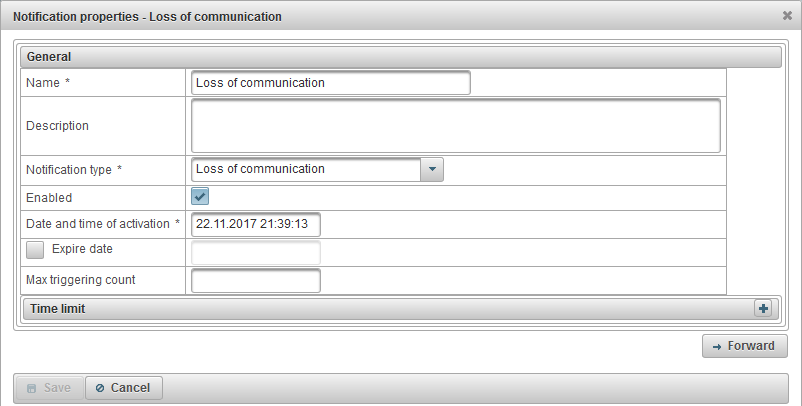
Task: Click the Forward arrow icon
Action: (717, 346)
